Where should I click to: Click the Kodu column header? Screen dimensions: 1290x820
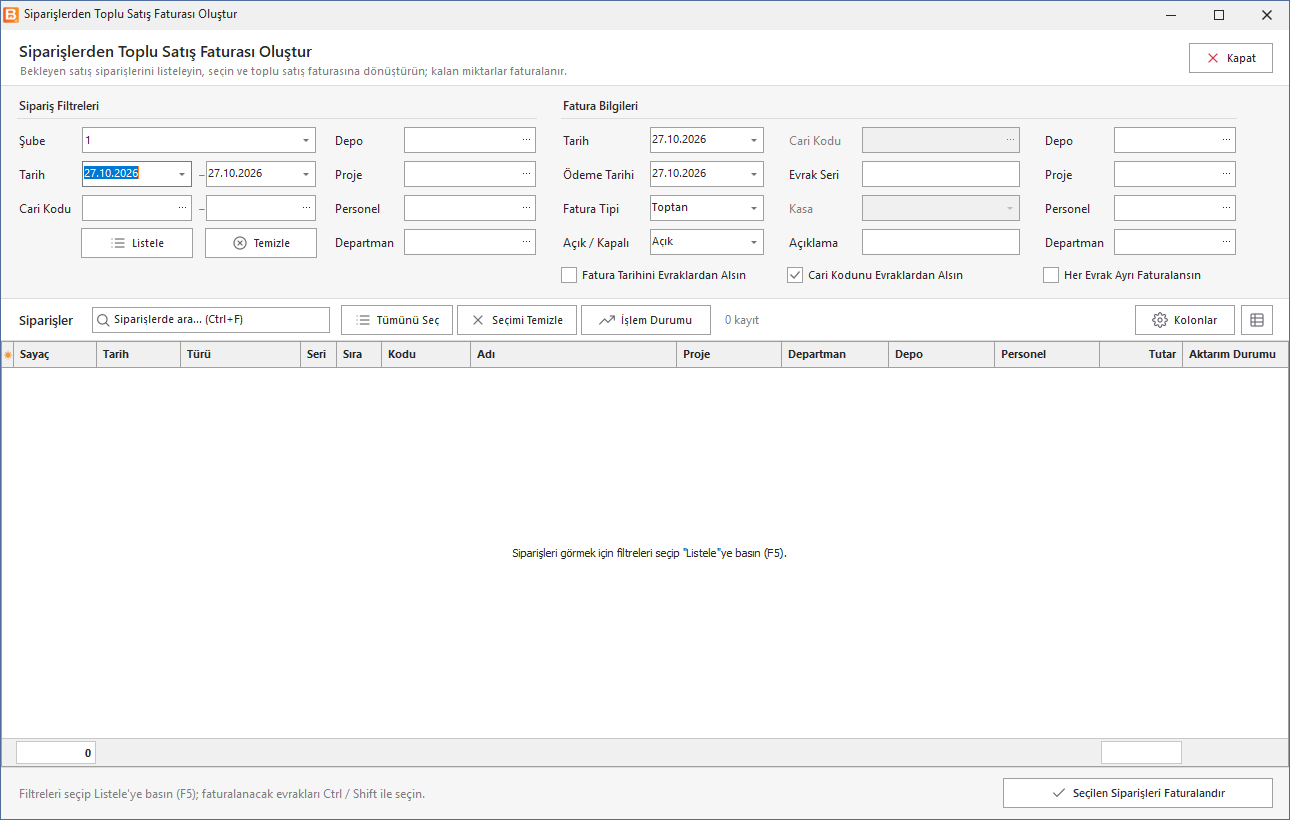pyautogui.click(x=426, y=354)
